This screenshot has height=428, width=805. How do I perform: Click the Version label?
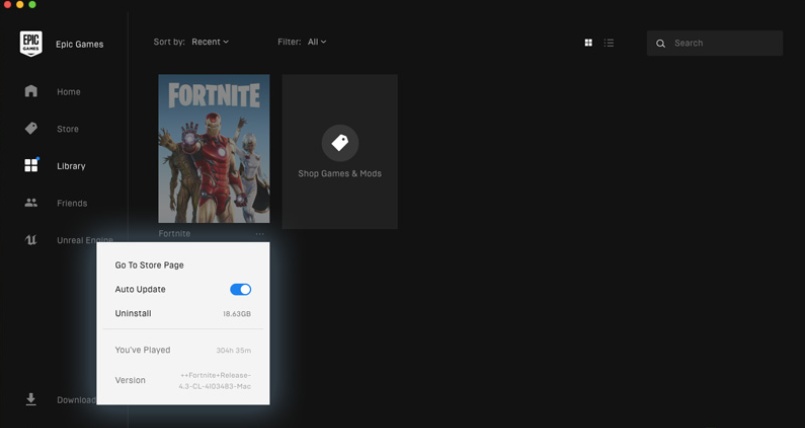130,380
